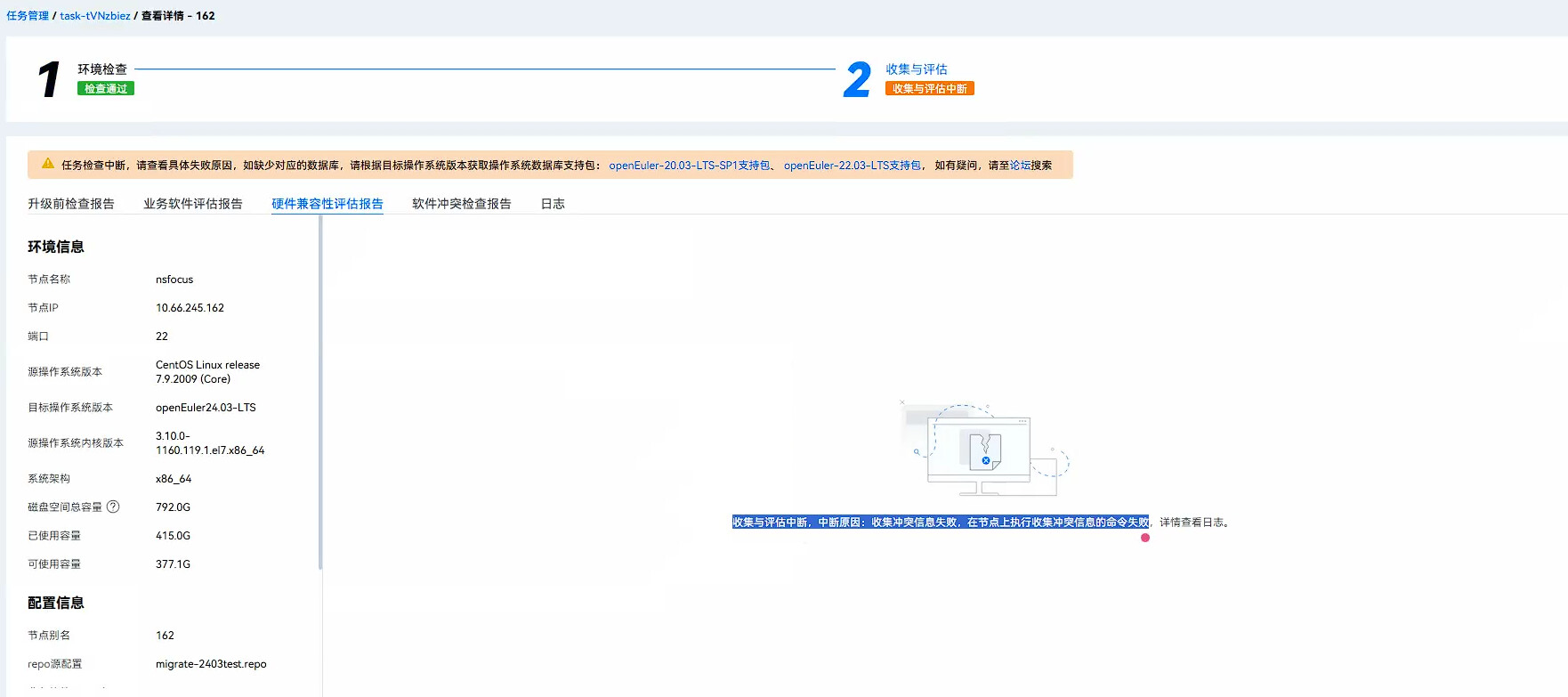Open the task-tVNzbiez breadcrumb link
This screenshot has height=697, width=1568.
pyautogui.click(x=95, y=16)
